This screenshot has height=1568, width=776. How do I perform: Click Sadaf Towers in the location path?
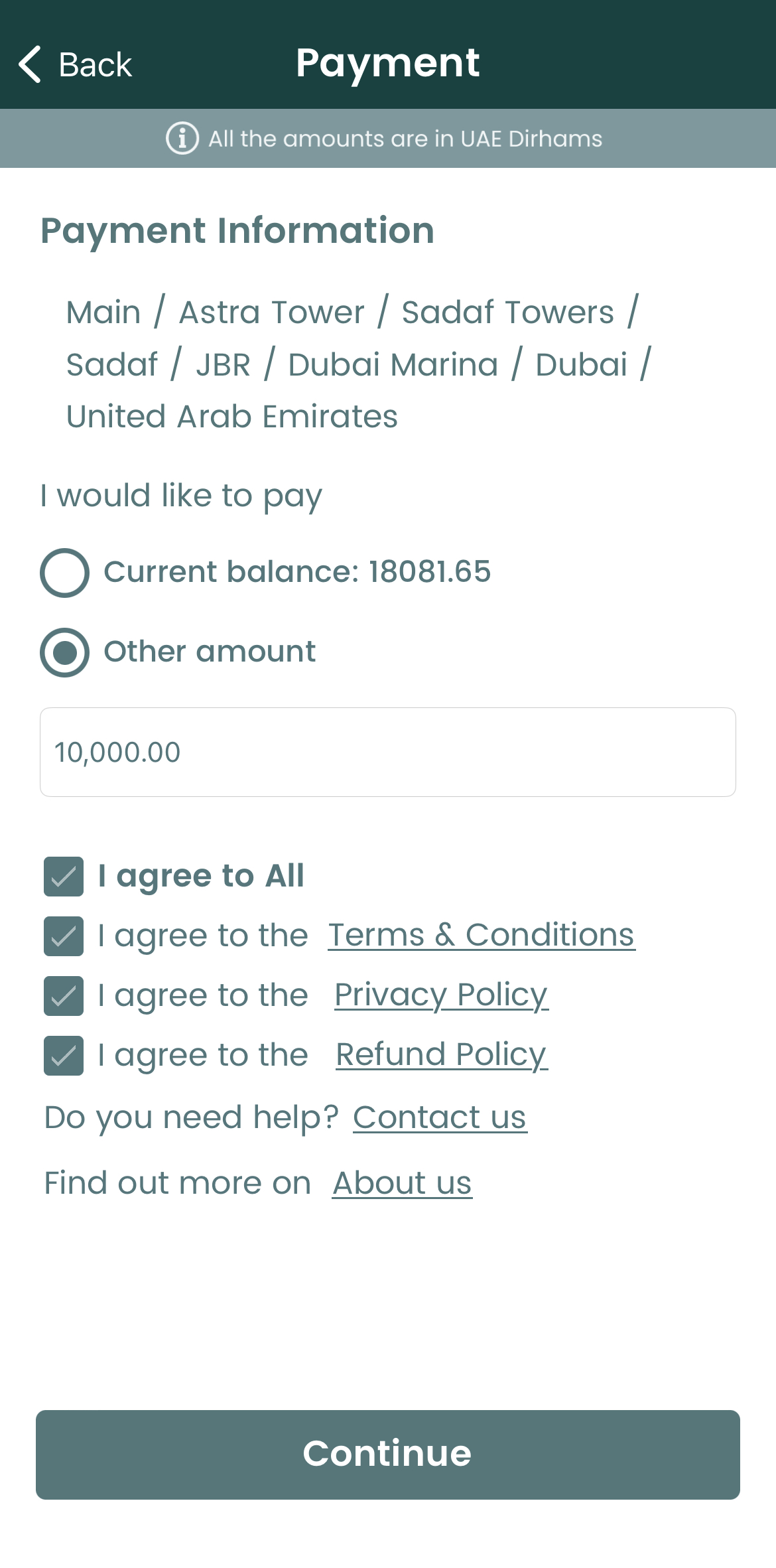tap(507, 312)
